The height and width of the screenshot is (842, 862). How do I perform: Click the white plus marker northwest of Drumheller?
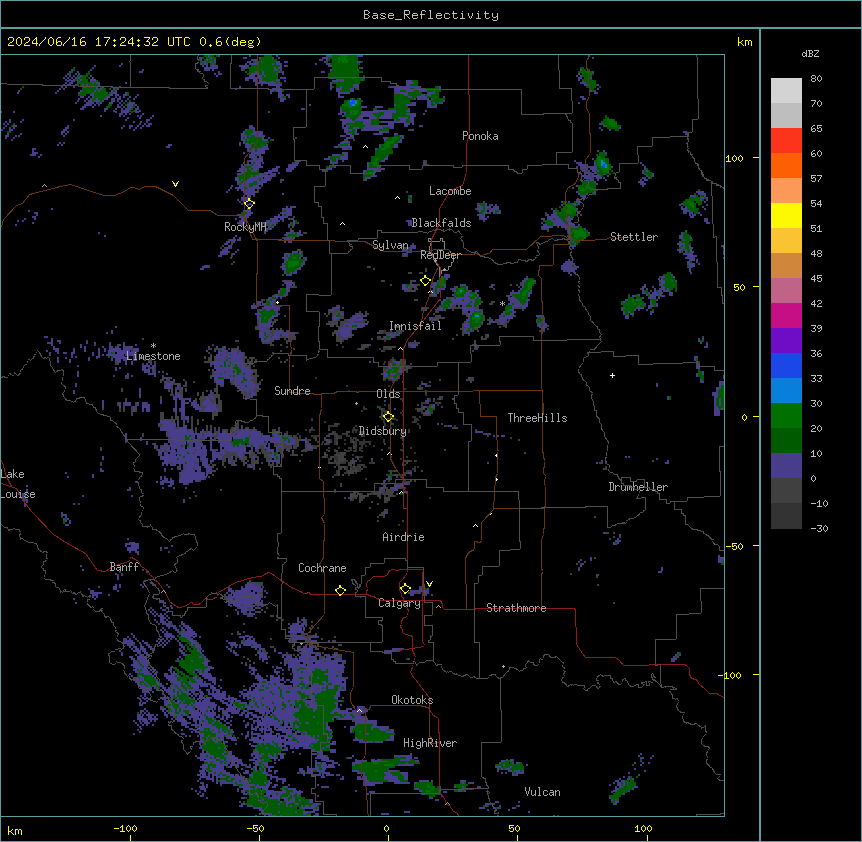point(612,375)
